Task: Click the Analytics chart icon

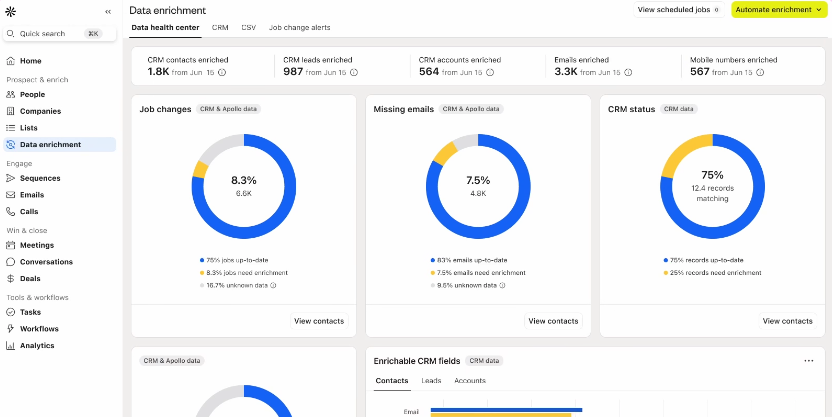Action: pyautogui.click(x=10, y=345)
